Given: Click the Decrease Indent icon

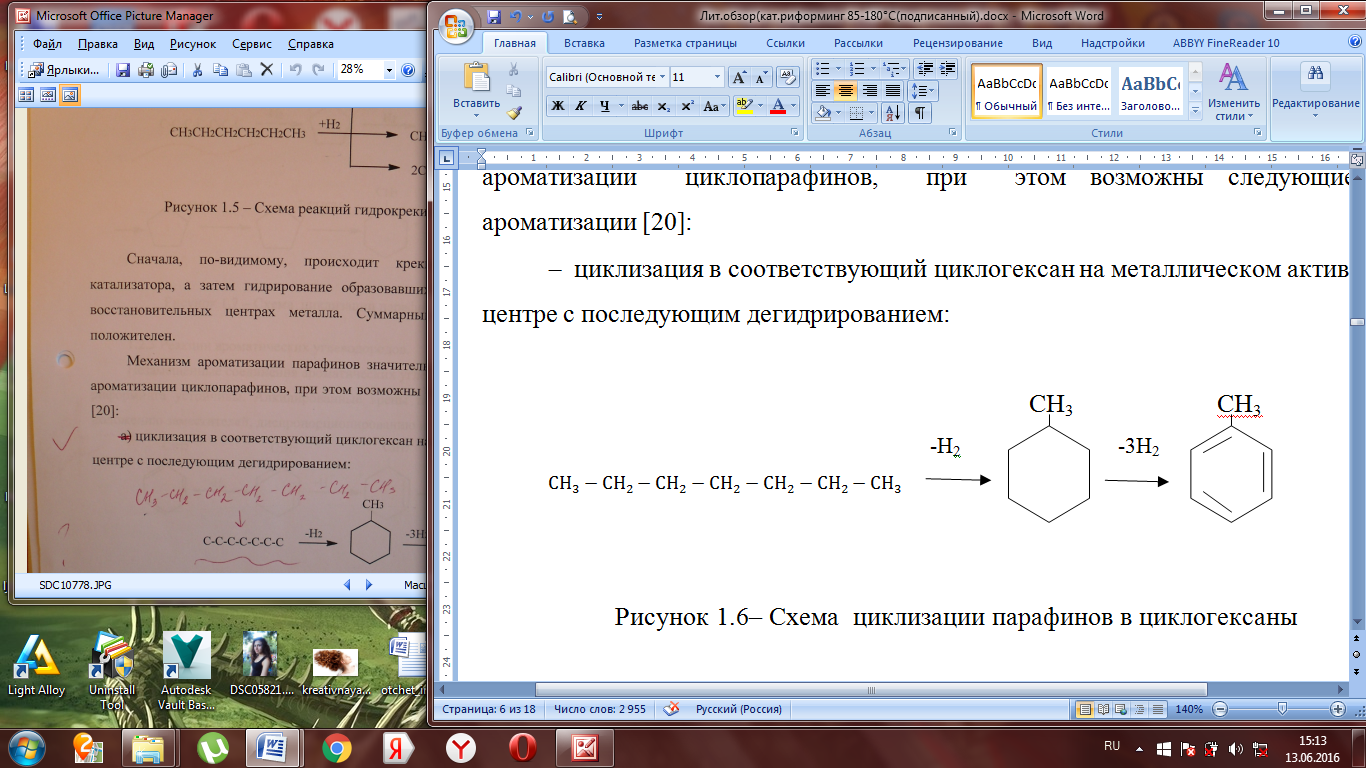Looking at the screenshot, I should click(924, 69).
